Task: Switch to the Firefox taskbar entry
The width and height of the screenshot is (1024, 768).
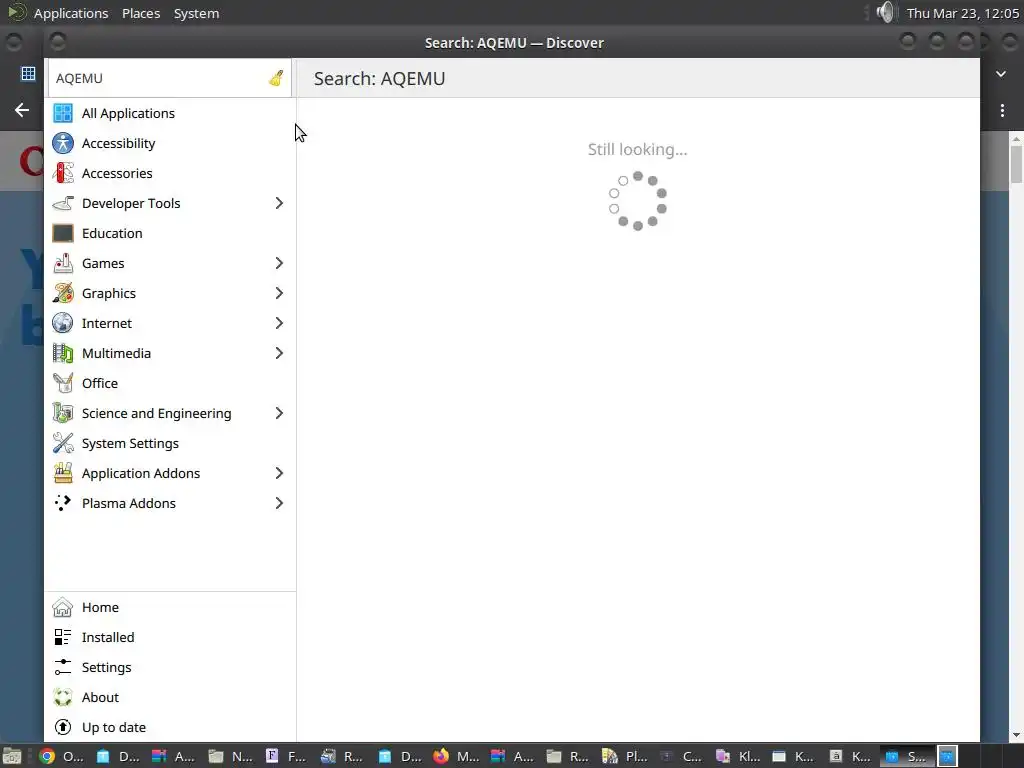Action: coord(457,756)
